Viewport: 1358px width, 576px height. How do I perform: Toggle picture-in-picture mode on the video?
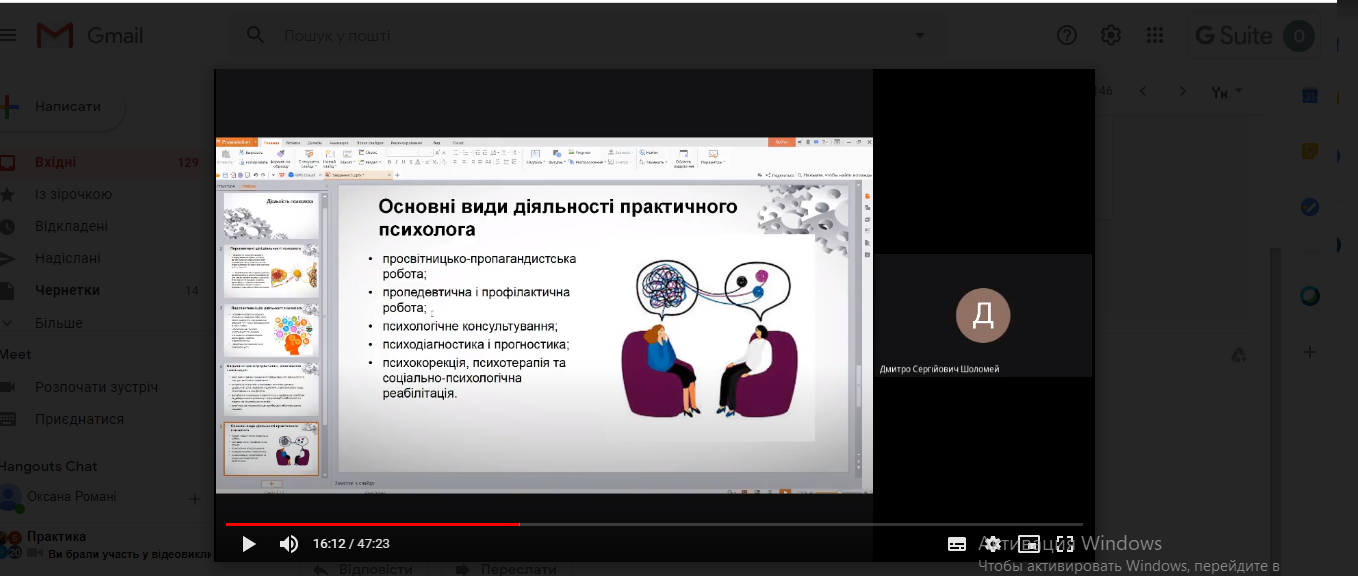(x=1029, y=544)
